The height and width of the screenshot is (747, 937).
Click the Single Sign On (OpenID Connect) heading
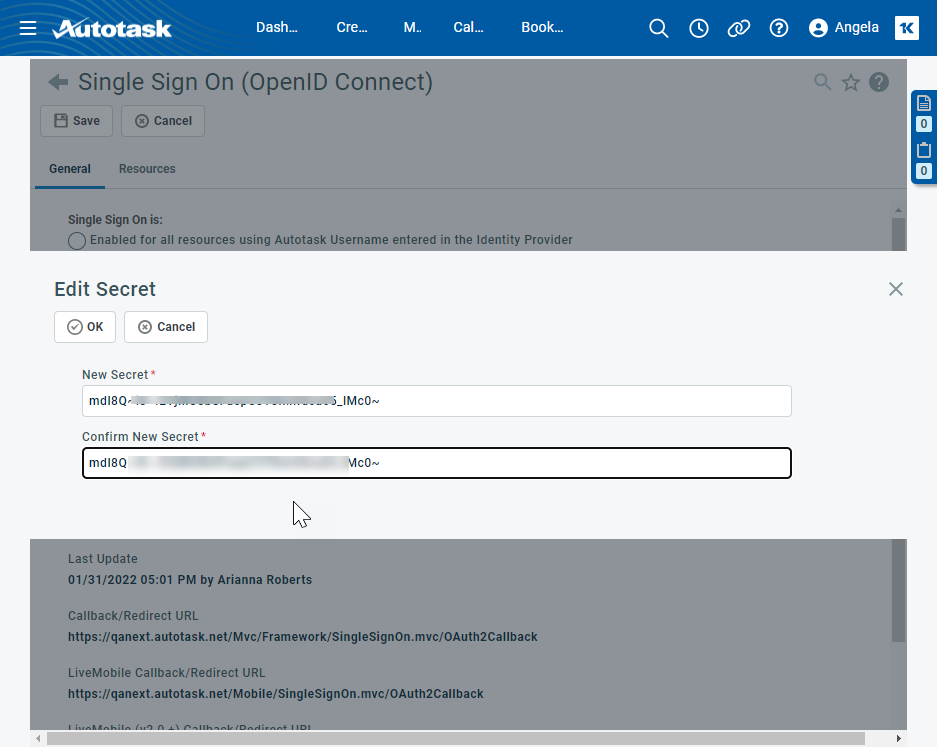point(255,82)
